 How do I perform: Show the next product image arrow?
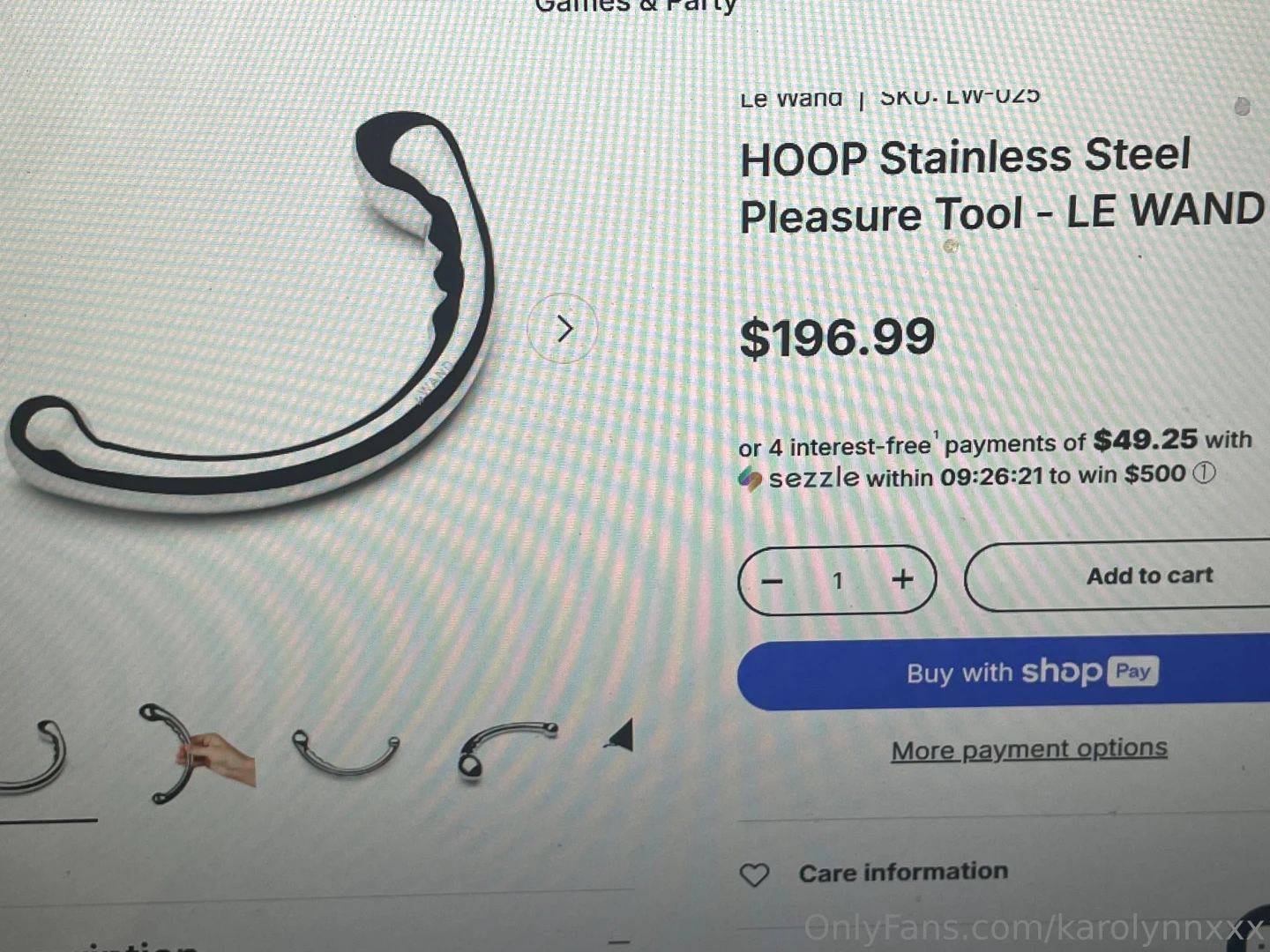point(563,328)
